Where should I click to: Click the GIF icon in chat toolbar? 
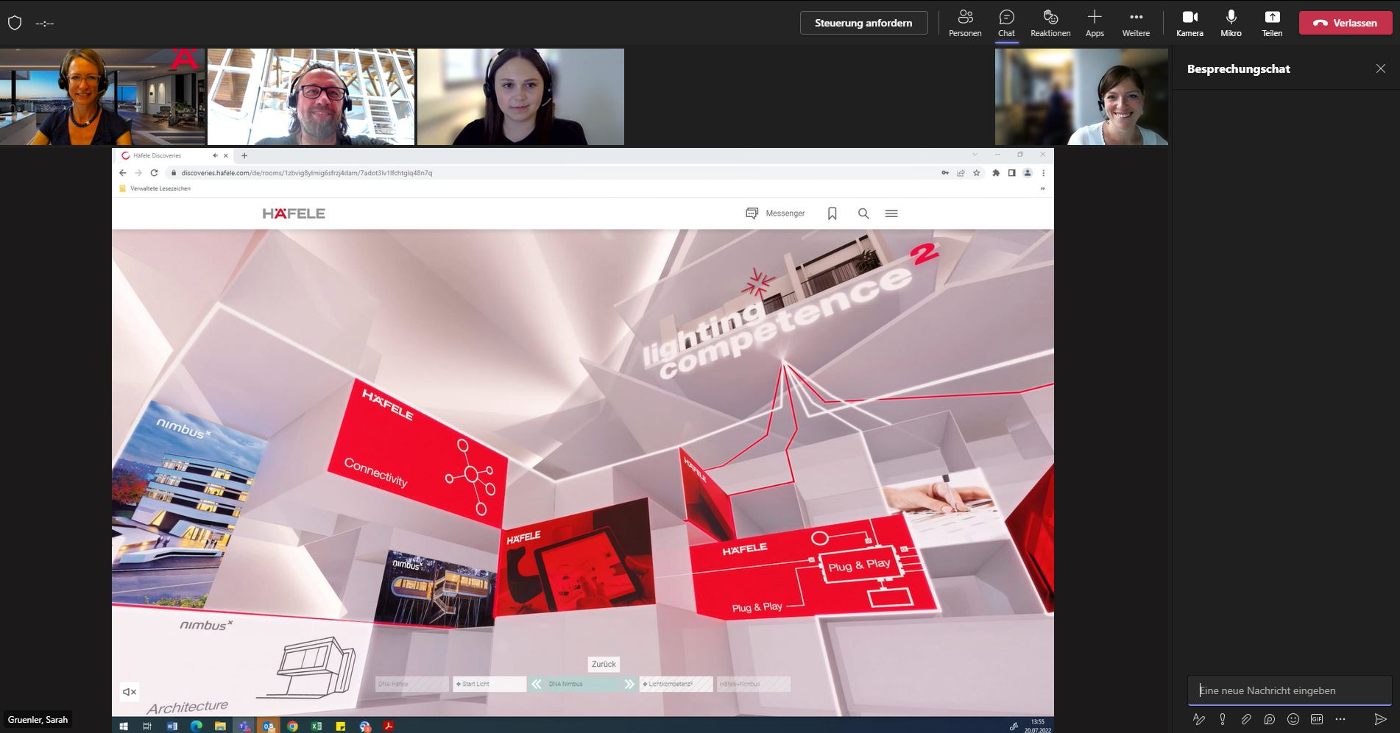(x=1317, y=719)
